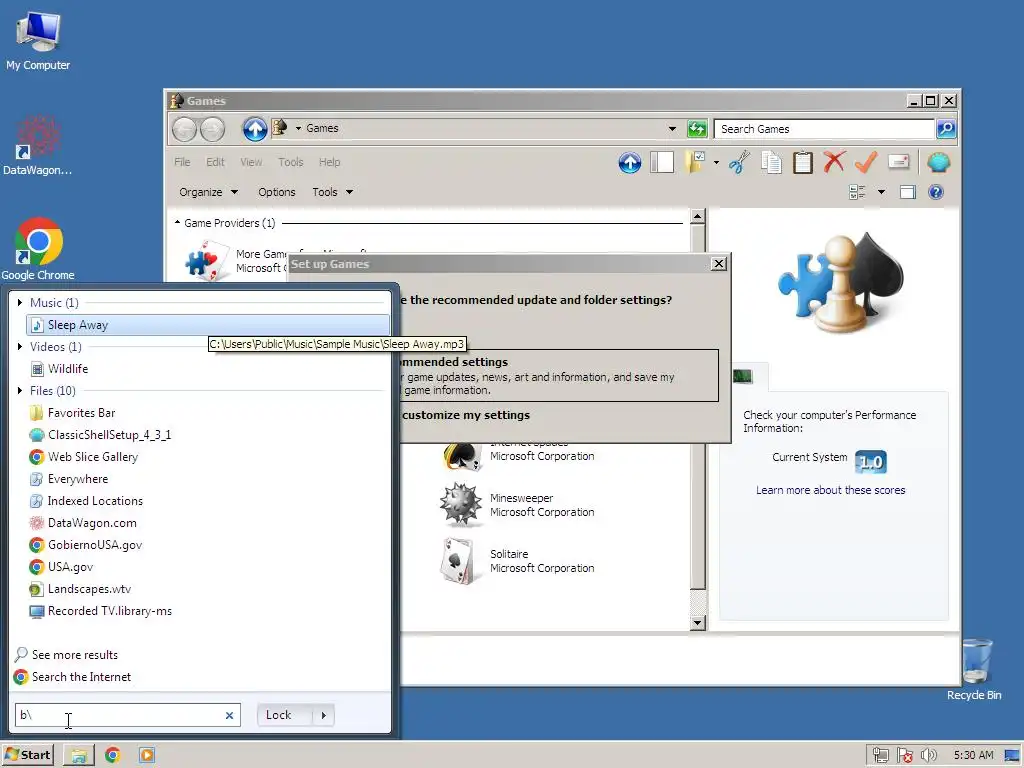Collapse the Files (10) group
The height and width of the screenshot is (768, 1024).
point(20,391)
